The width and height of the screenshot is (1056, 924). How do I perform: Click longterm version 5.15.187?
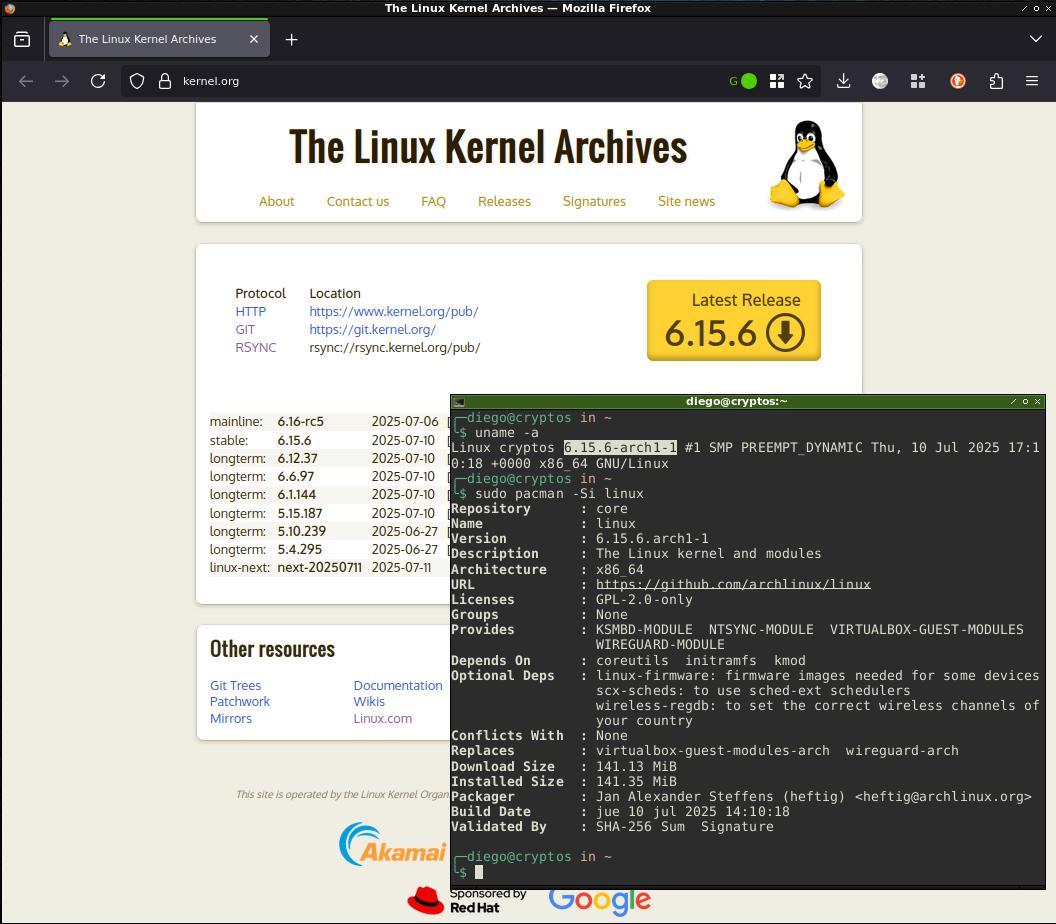click(x=300, y=513)
